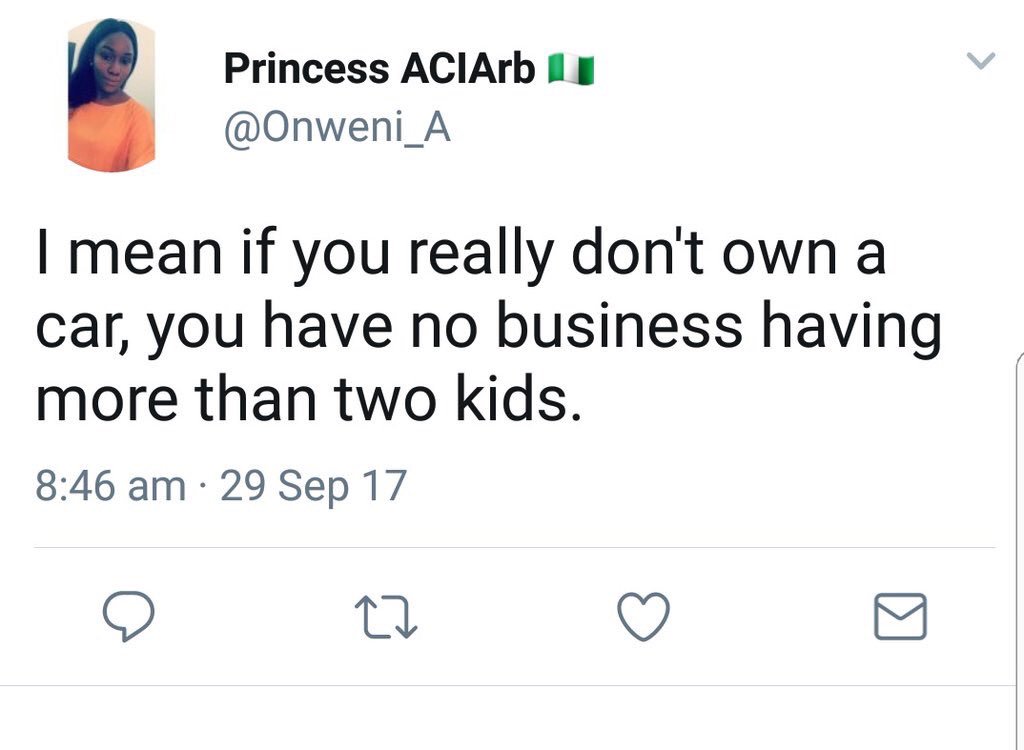
Task: Retweet using the arrows icon
Action: coord(385,616)
